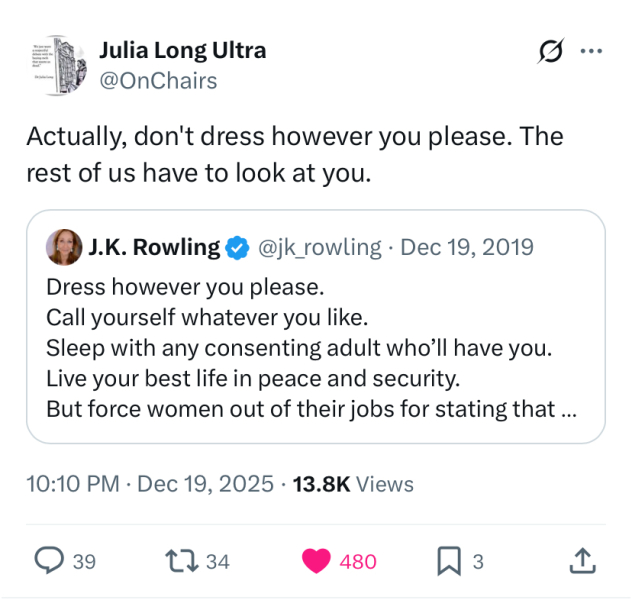
Task: Click the main tweet text
Action: pos(295,154)
